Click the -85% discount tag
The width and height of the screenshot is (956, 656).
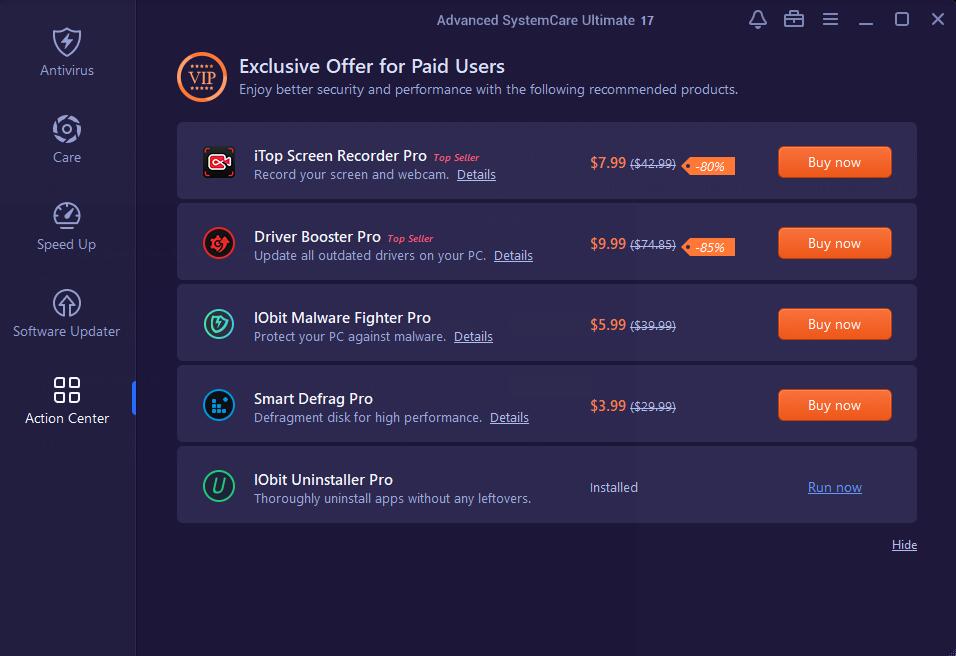click(x=708, y=247)
